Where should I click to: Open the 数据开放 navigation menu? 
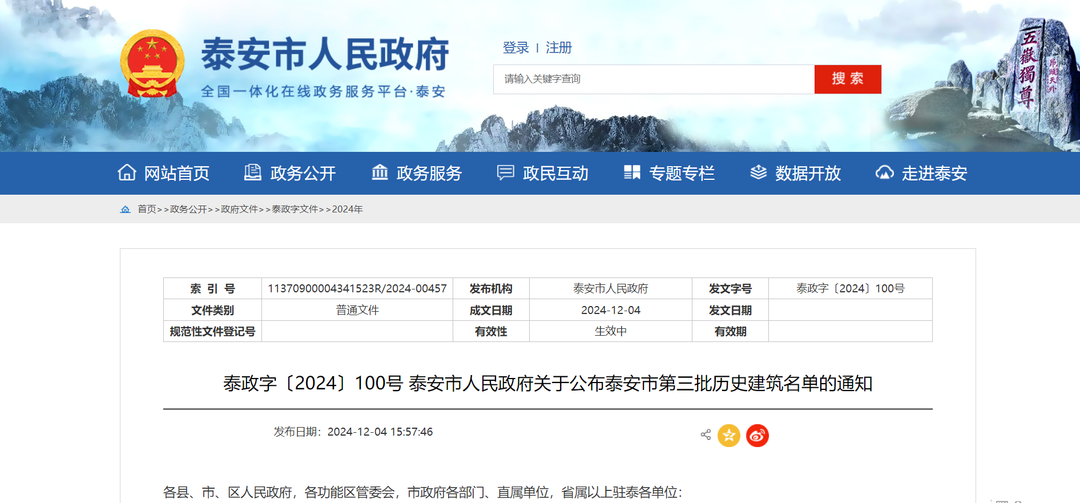click(x=808, y=173)
